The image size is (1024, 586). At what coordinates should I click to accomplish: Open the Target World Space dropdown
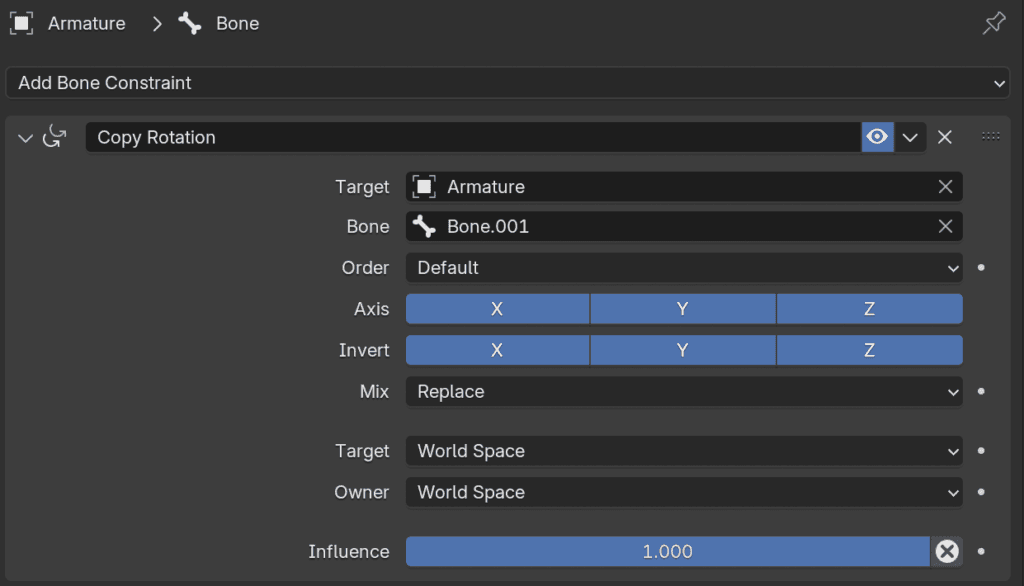click(684, 451)
